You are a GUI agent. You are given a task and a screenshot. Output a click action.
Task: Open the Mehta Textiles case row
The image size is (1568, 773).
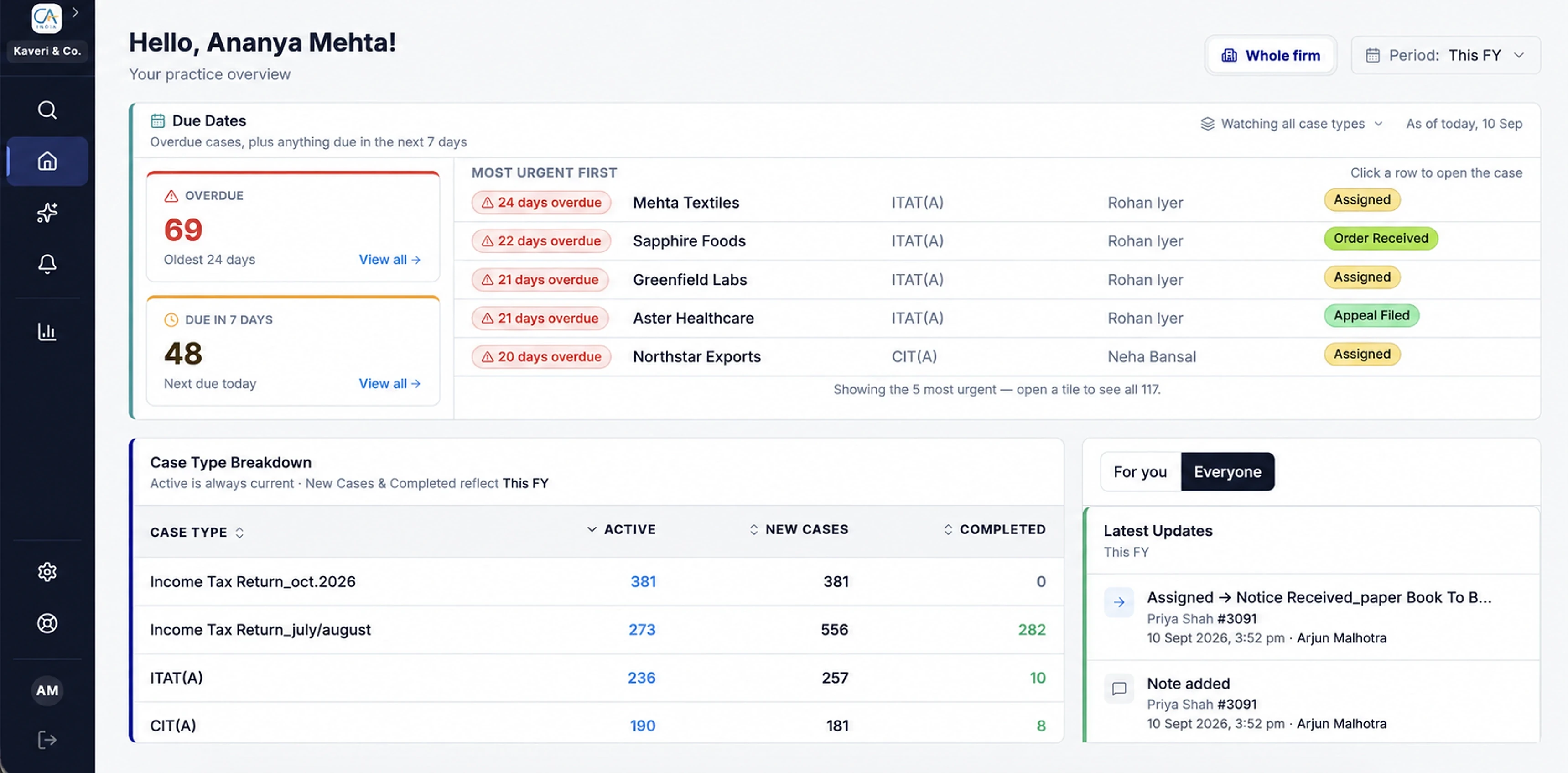click(x=997, y=202)
